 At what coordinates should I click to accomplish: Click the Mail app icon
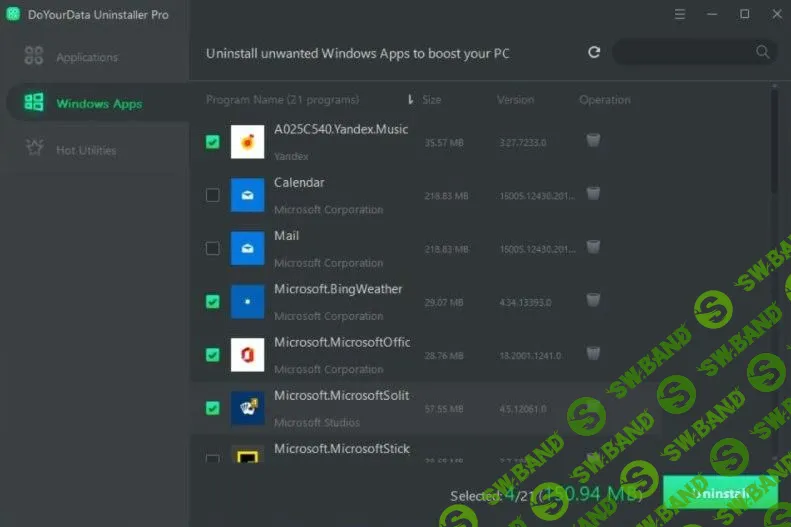tap(247, 248)
